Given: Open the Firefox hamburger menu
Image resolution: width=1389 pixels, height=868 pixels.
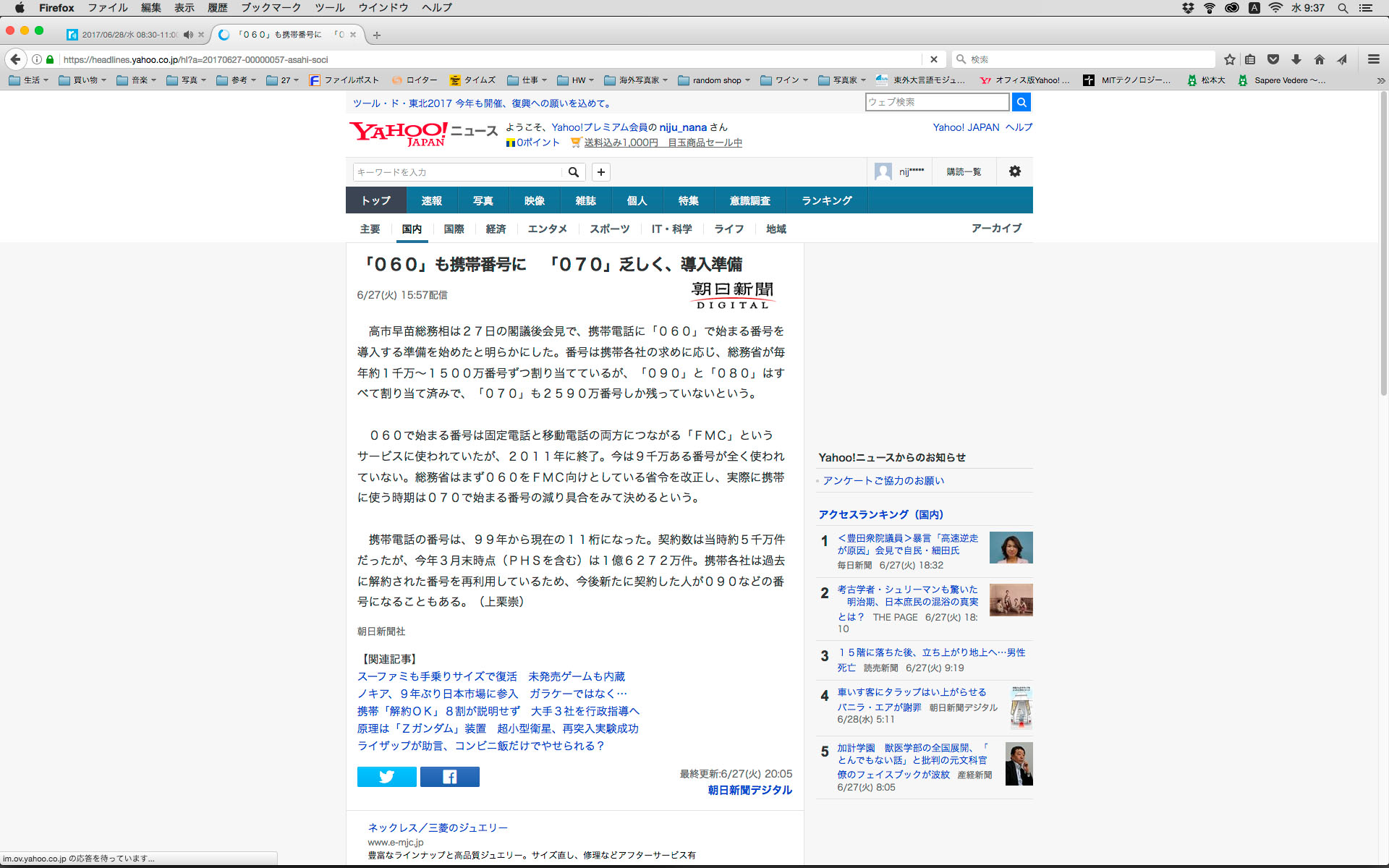Looking at the screenshot, I should 1373,59.
